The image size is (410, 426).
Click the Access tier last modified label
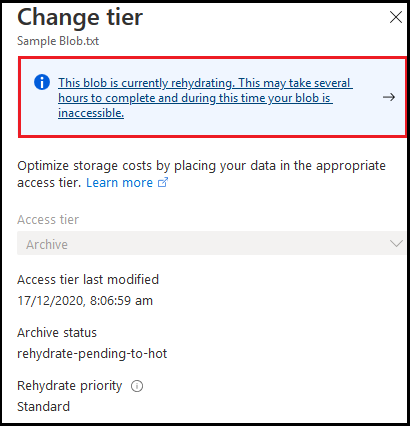tap(88, 279)
